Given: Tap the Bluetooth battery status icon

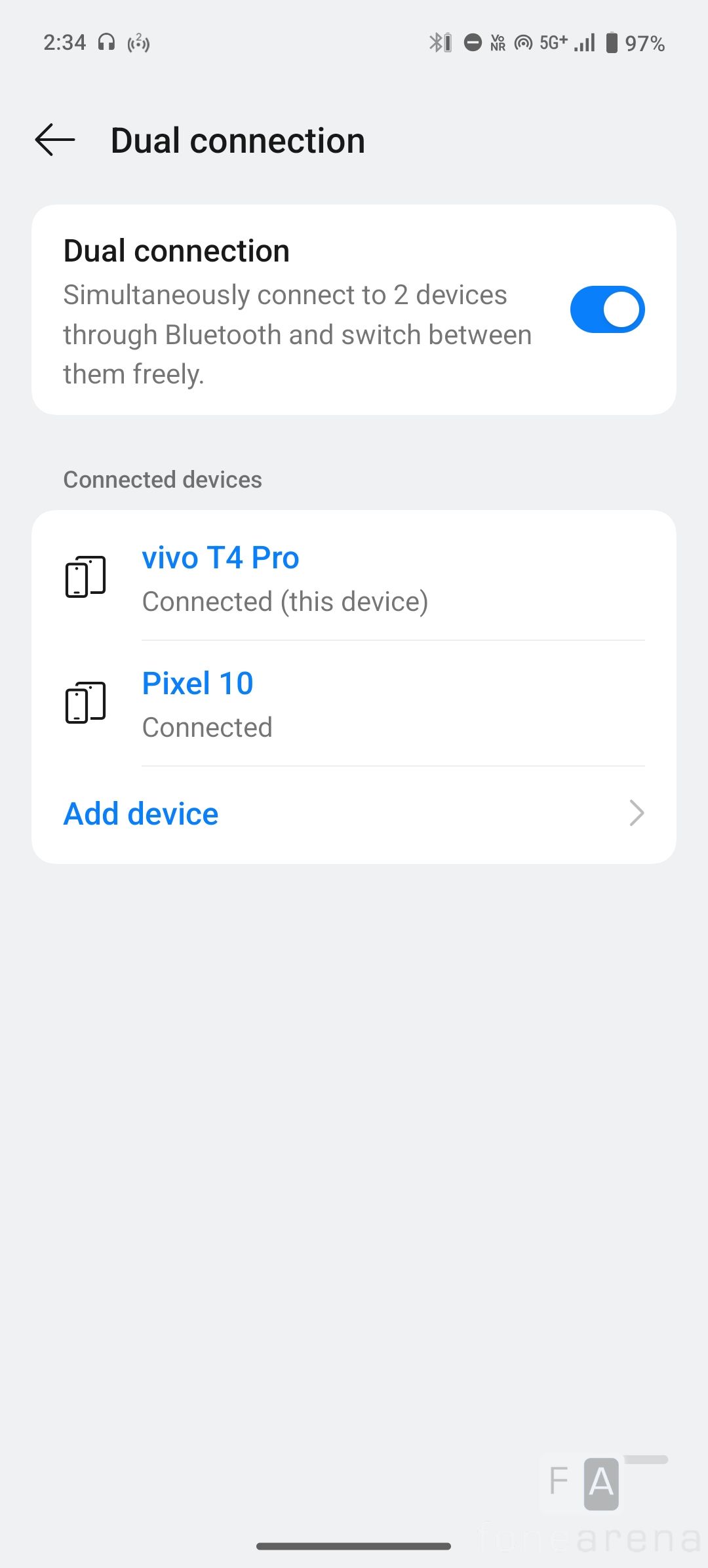Looking at the screenshot, I should (x=441, y=43).
